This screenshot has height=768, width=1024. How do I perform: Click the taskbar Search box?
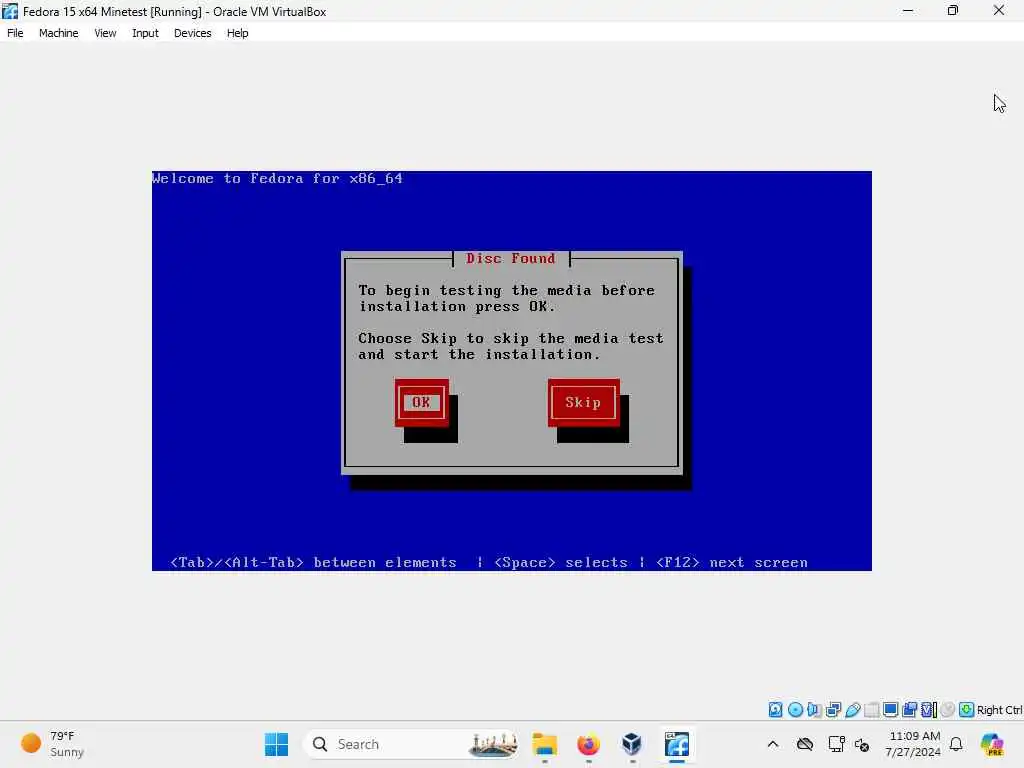[x=413, y=744]
